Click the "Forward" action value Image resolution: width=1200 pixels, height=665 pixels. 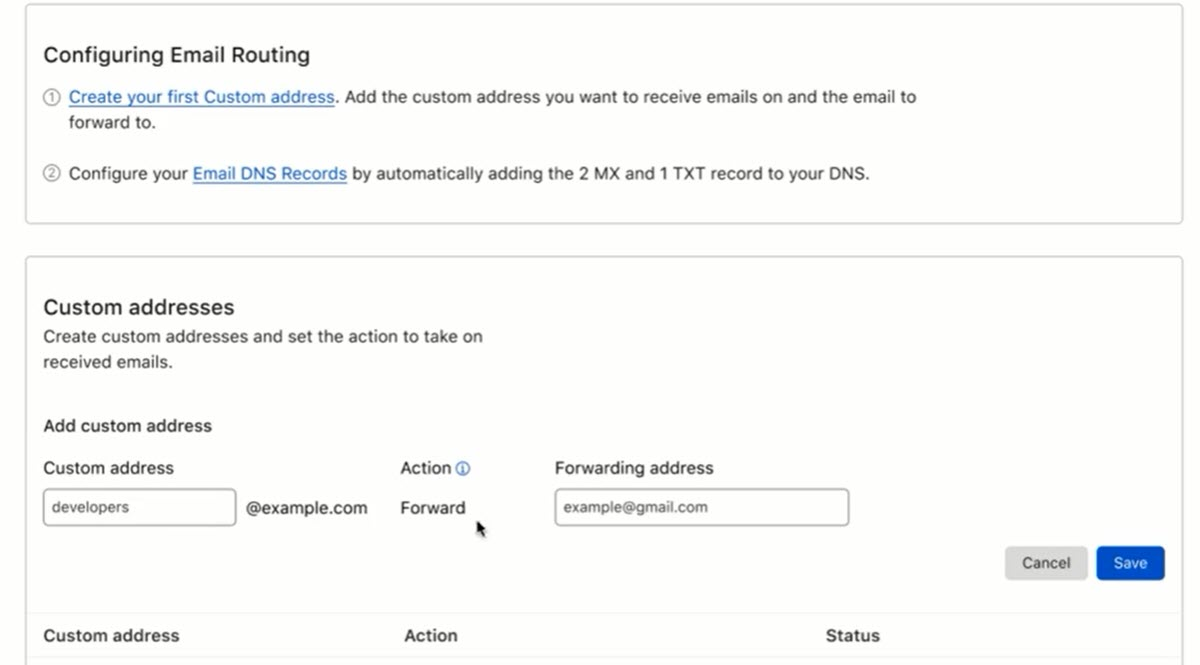(x=432, y=508)
